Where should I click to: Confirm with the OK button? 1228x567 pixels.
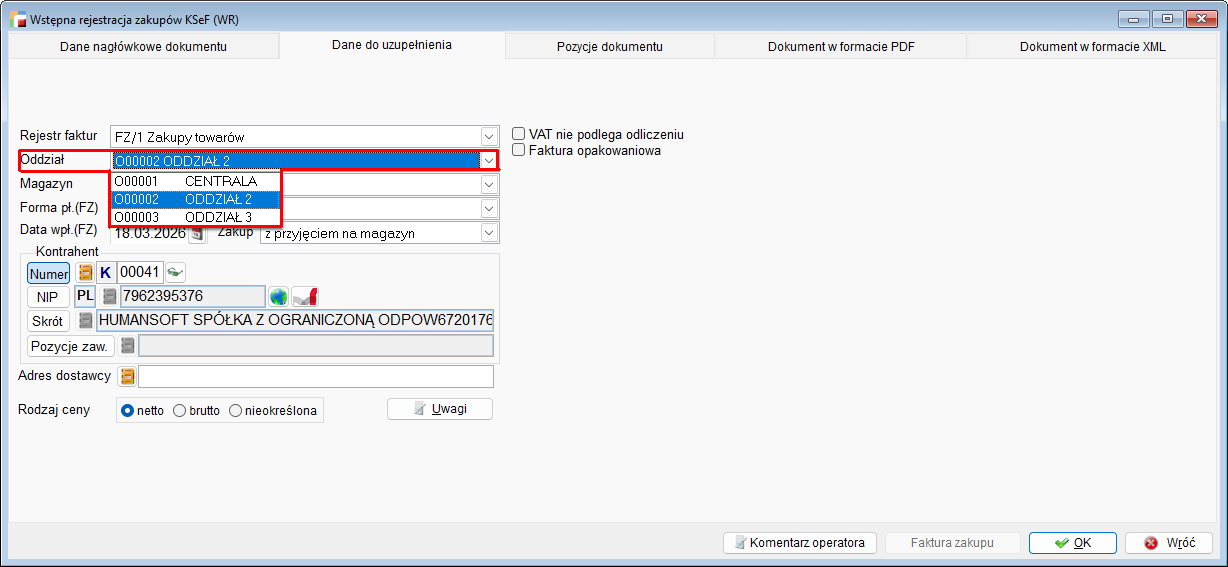(x=1072, y=543)
